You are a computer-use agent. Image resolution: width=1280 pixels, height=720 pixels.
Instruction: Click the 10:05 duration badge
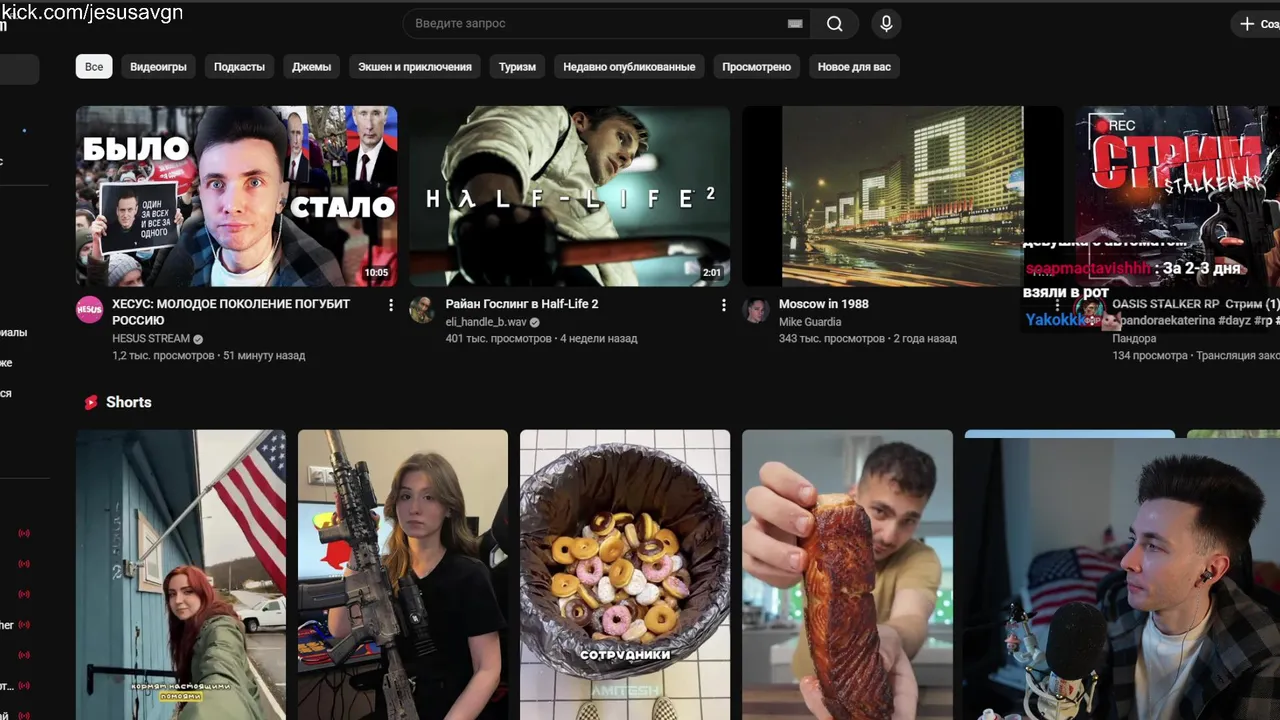(x=376, y=273)
